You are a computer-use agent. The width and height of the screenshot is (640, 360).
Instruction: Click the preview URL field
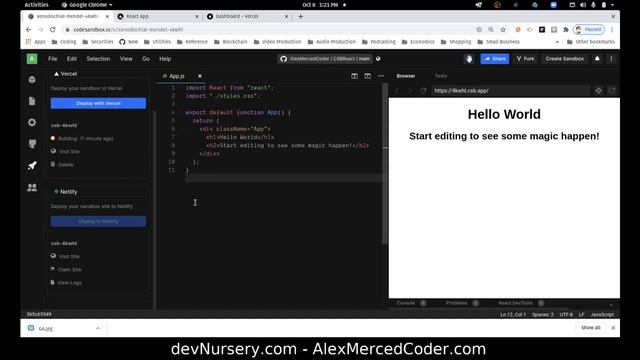511,91
